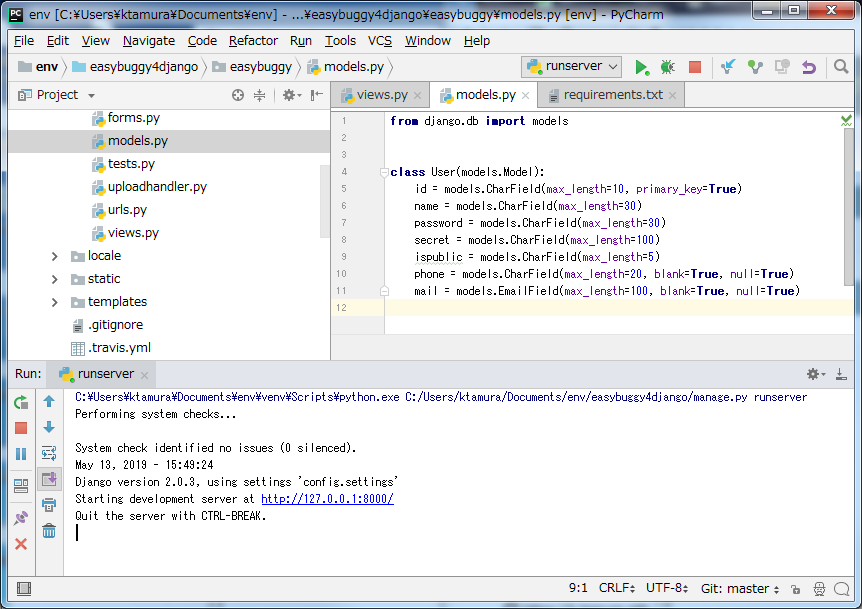Click the env root breadcrumb

(38, 67)
